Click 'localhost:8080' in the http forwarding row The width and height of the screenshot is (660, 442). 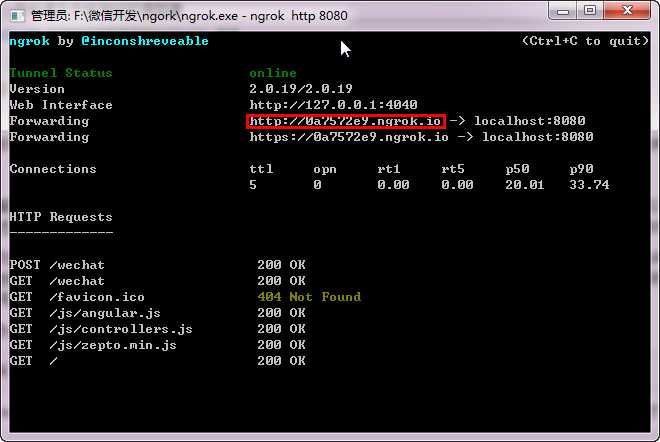[530, 121]
